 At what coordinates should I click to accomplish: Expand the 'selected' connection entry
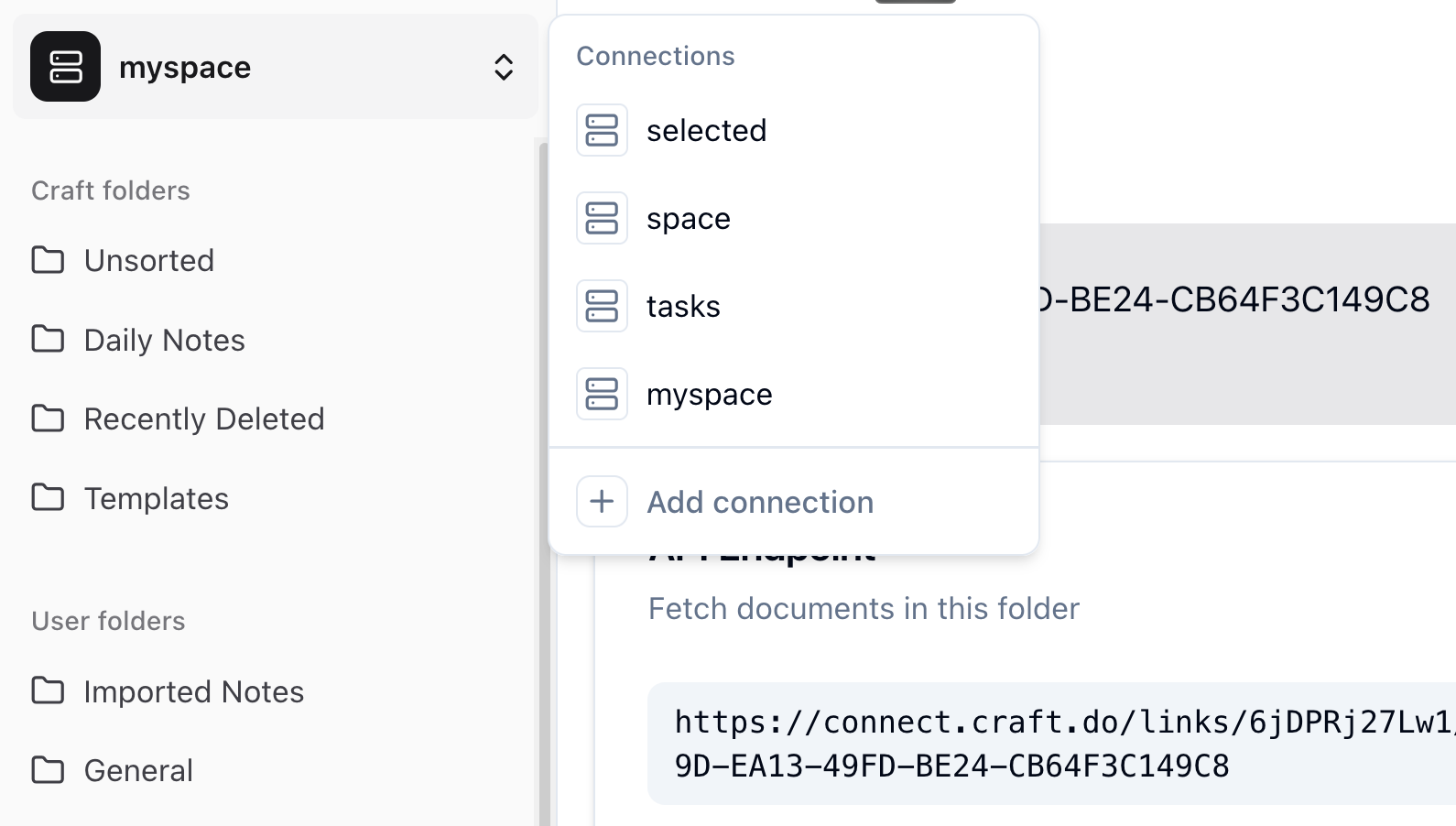707,130
